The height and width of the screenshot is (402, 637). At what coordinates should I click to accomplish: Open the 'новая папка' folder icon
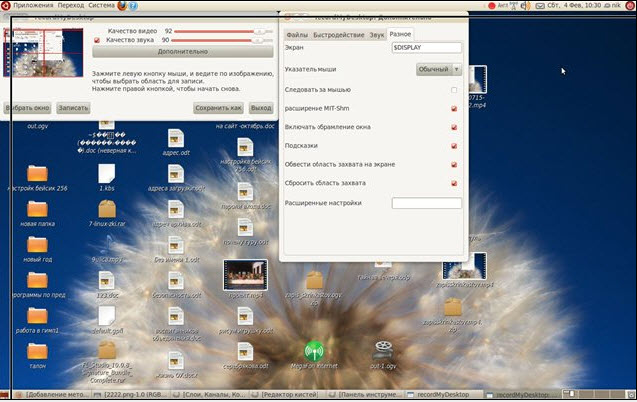pyautogui.click(x=37, y=209)
